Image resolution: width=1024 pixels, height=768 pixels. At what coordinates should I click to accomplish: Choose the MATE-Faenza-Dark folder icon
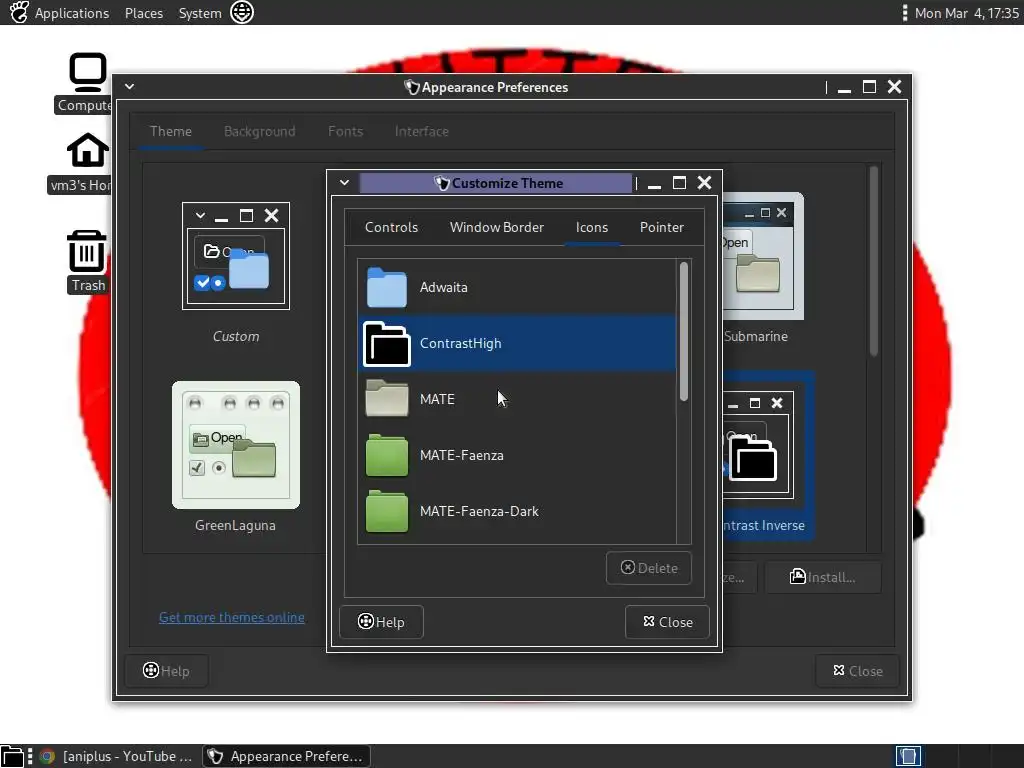click(x=387, y=511)
